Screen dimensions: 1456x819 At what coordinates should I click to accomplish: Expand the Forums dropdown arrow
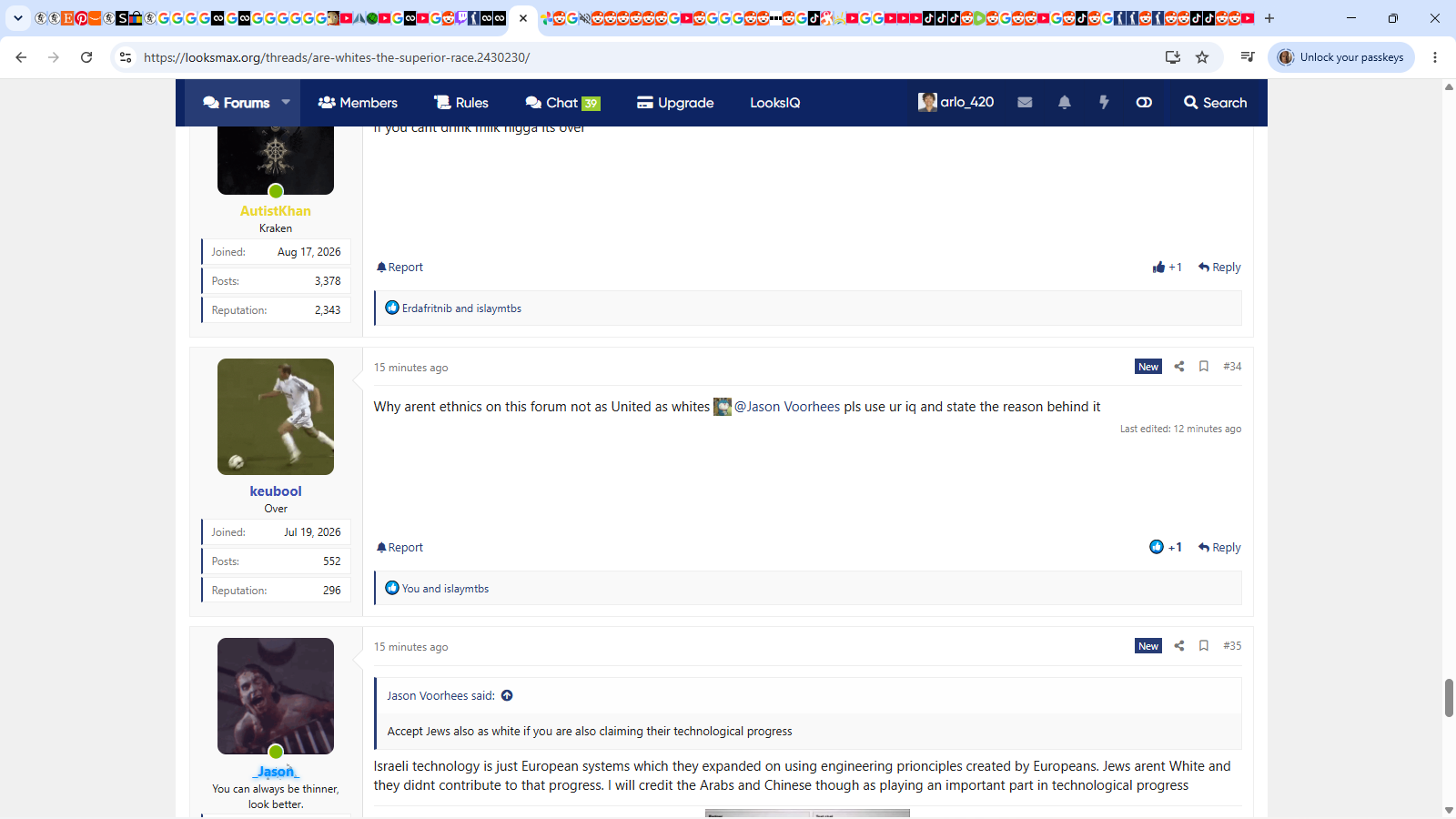tap(286, 103)
